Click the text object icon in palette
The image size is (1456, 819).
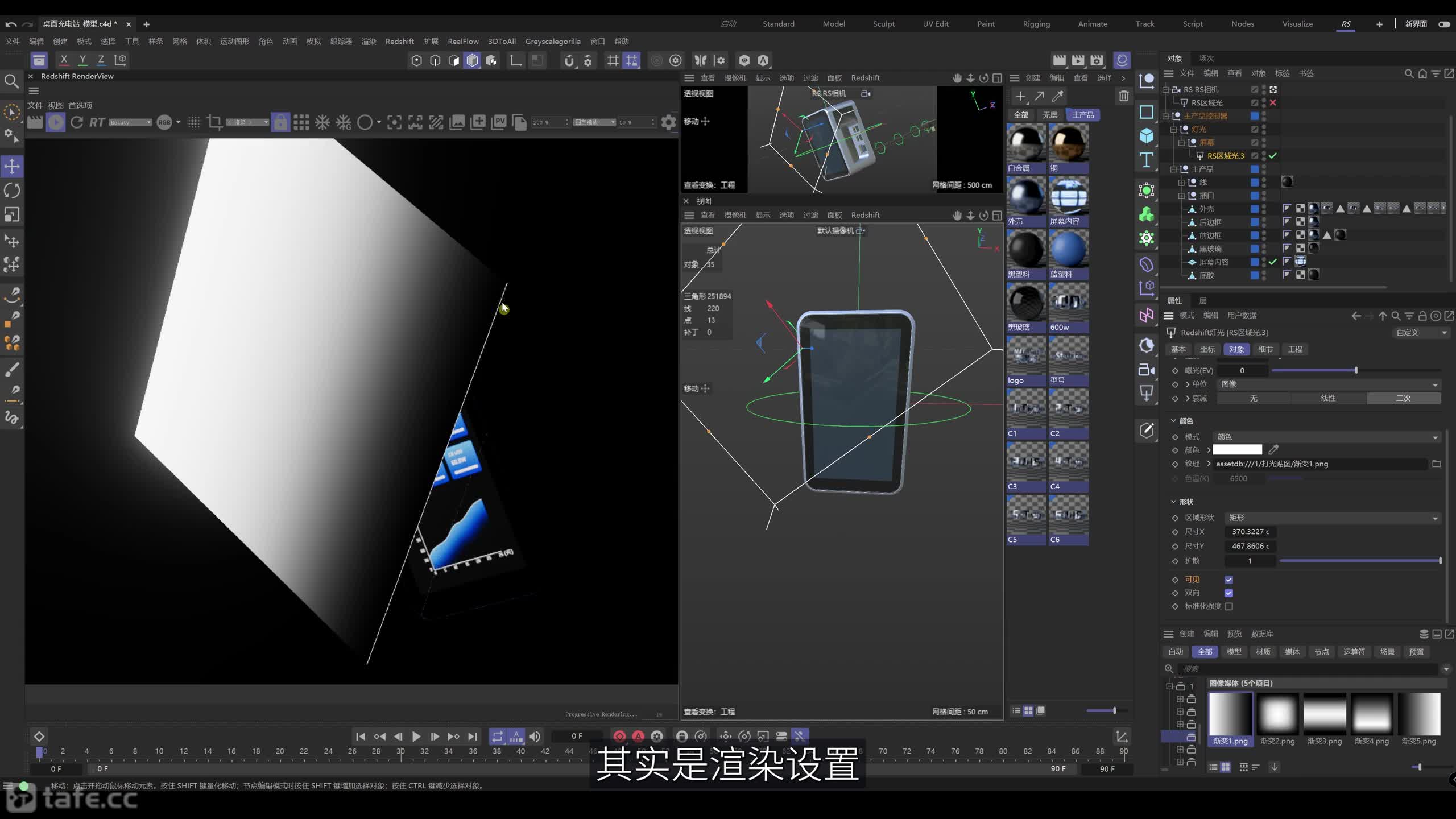1146,160
